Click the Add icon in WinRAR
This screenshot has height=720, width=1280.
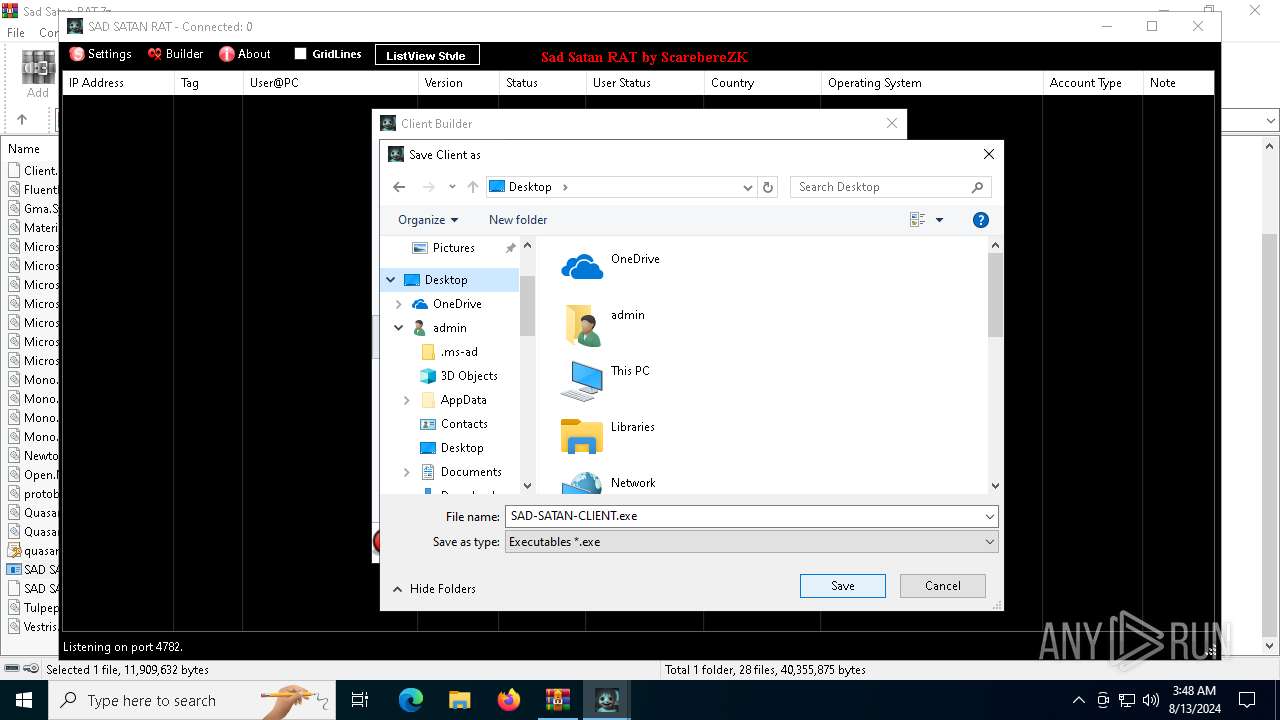[x=38, y=75]
